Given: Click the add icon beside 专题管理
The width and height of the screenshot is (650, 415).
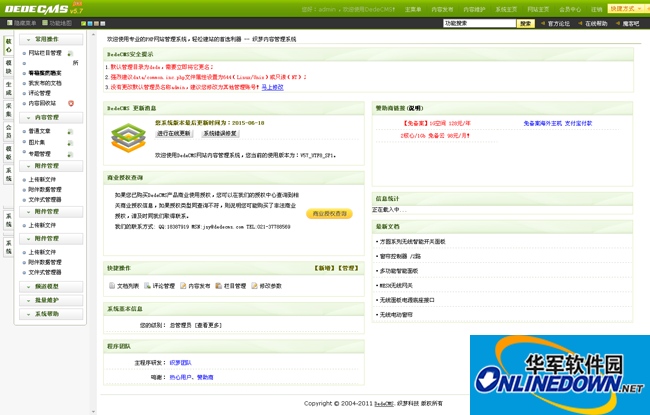Looking at the screenshot, I should [x=70, y=155].
